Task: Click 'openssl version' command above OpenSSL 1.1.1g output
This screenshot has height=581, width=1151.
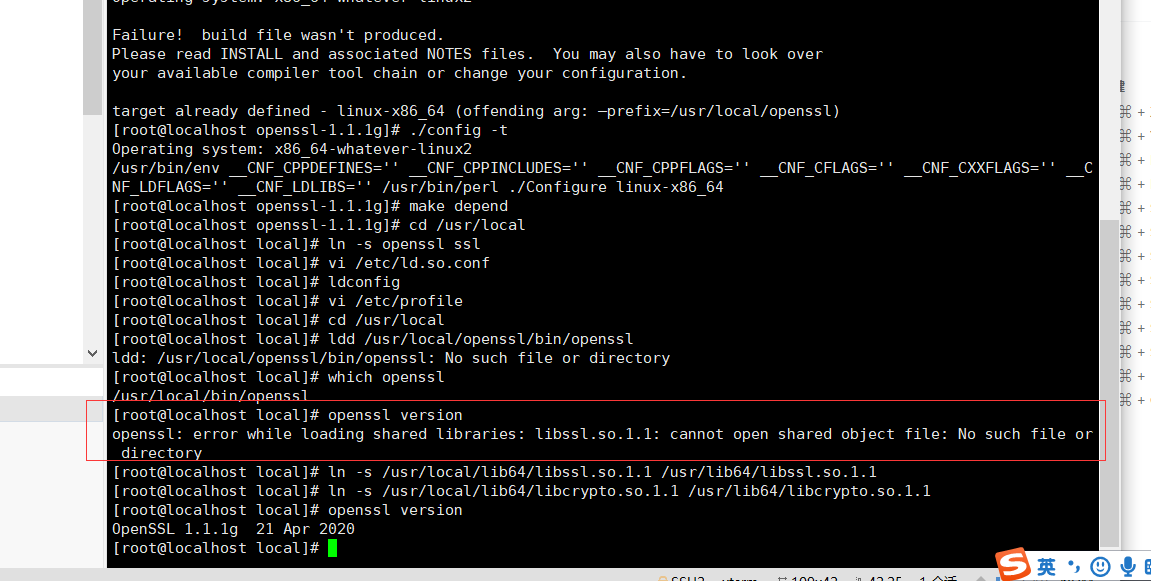Action: point(395,510)
